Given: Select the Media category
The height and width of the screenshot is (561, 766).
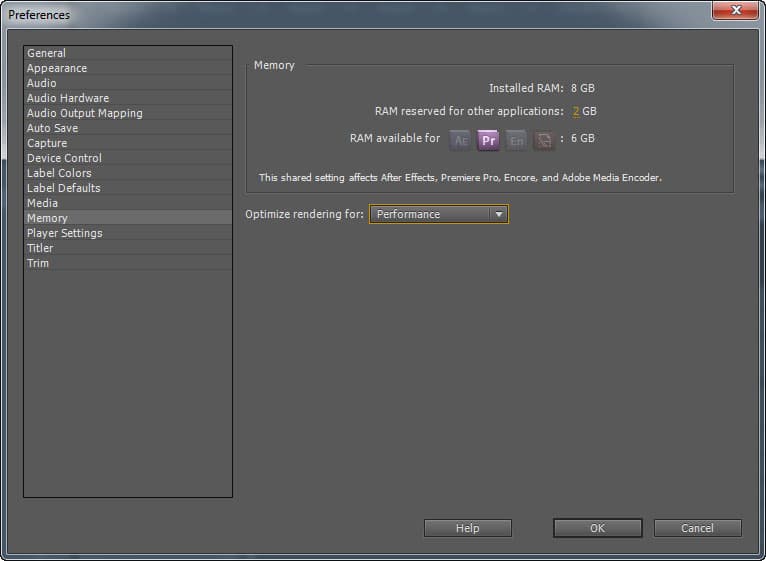Looking at the screenshot, I should pyautogui.click(x=128, y=203).
